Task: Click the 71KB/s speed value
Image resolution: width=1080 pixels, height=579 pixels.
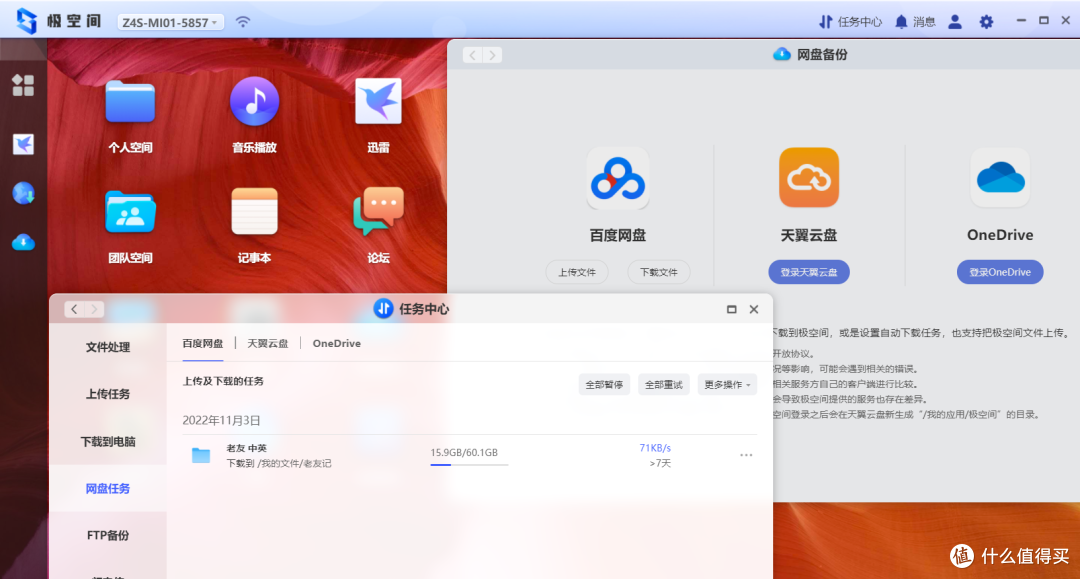Action: 655,448
